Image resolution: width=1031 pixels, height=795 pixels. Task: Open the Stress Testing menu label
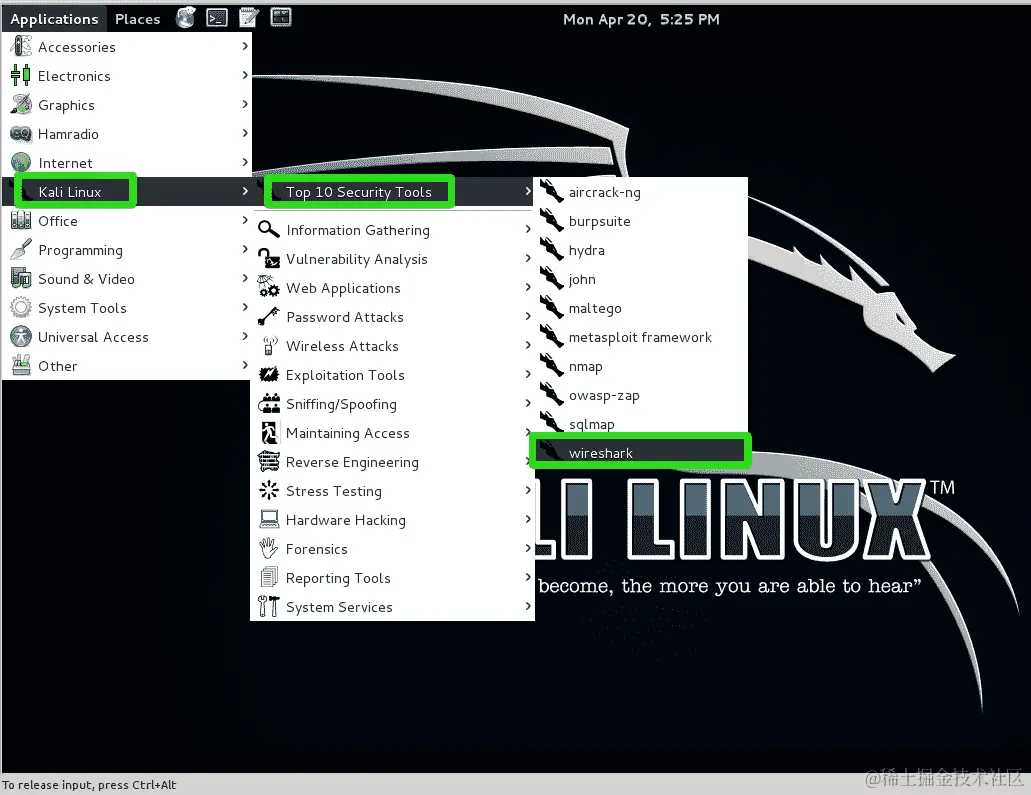pyautogui.click(x=333, y=491)
